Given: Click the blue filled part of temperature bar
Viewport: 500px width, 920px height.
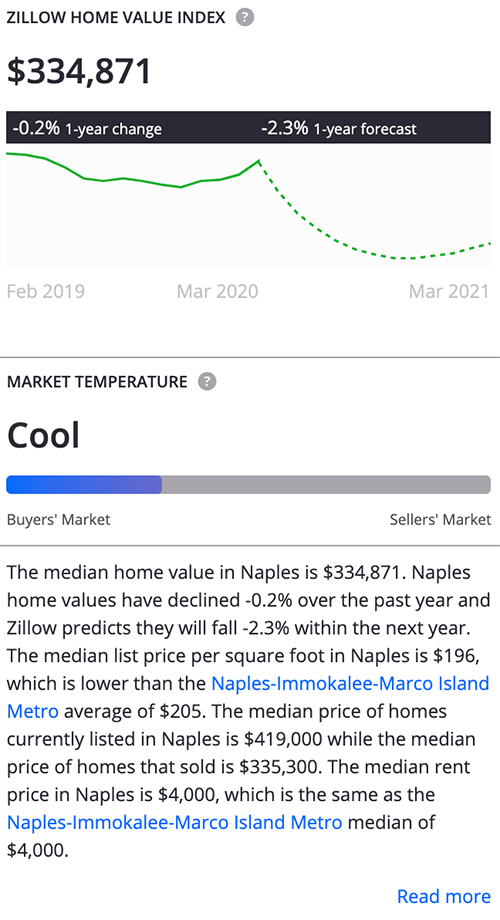Looking at the screenshot, I should coord(84,485).
